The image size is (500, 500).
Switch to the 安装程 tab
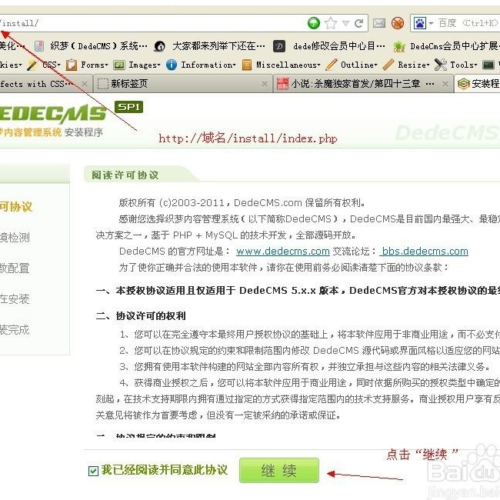(477, 84)
